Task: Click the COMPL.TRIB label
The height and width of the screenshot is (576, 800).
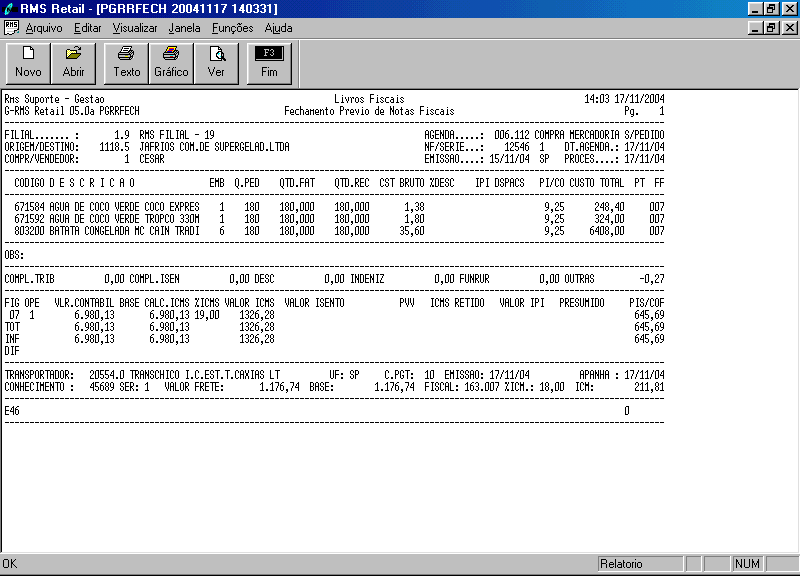Action: click(x=29, y=279)
